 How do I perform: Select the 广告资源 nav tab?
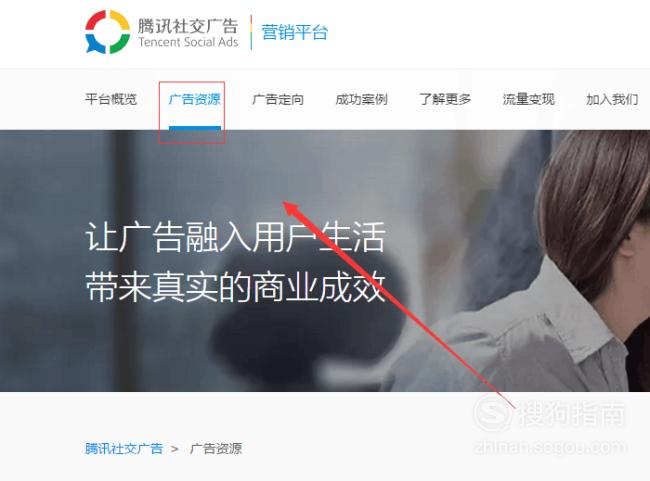point(194,100)
